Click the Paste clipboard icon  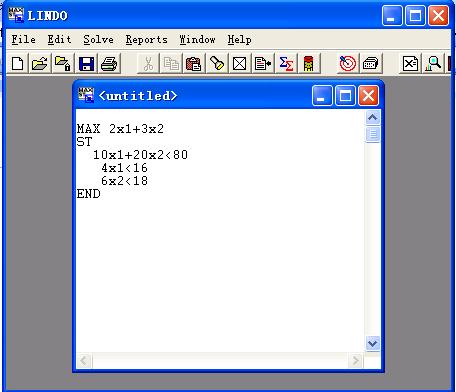click(194, 63)
